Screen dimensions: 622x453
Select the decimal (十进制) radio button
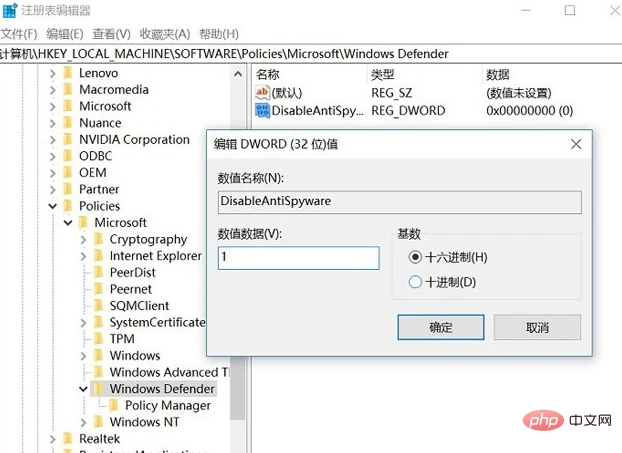coord(415,282)
